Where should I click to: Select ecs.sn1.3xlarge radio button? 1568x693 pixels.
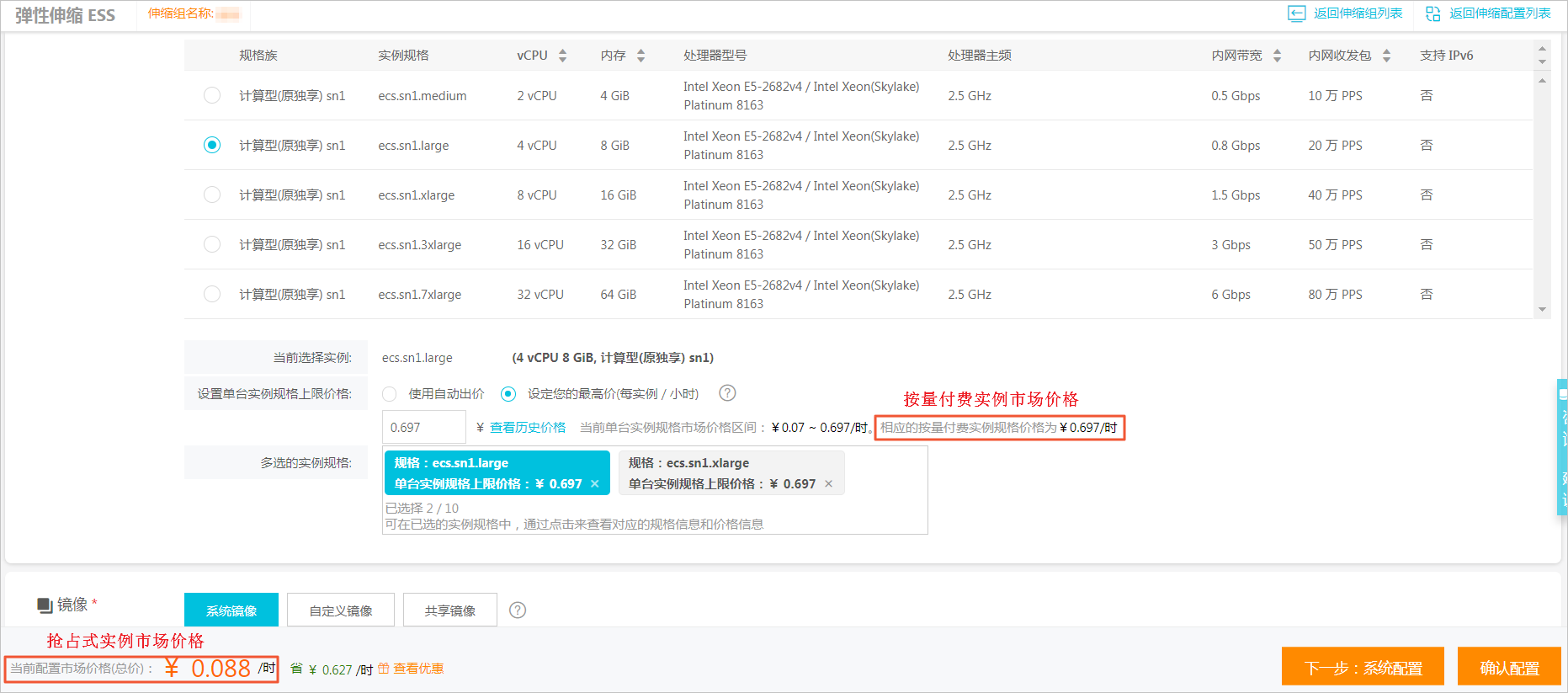point(212,244)
